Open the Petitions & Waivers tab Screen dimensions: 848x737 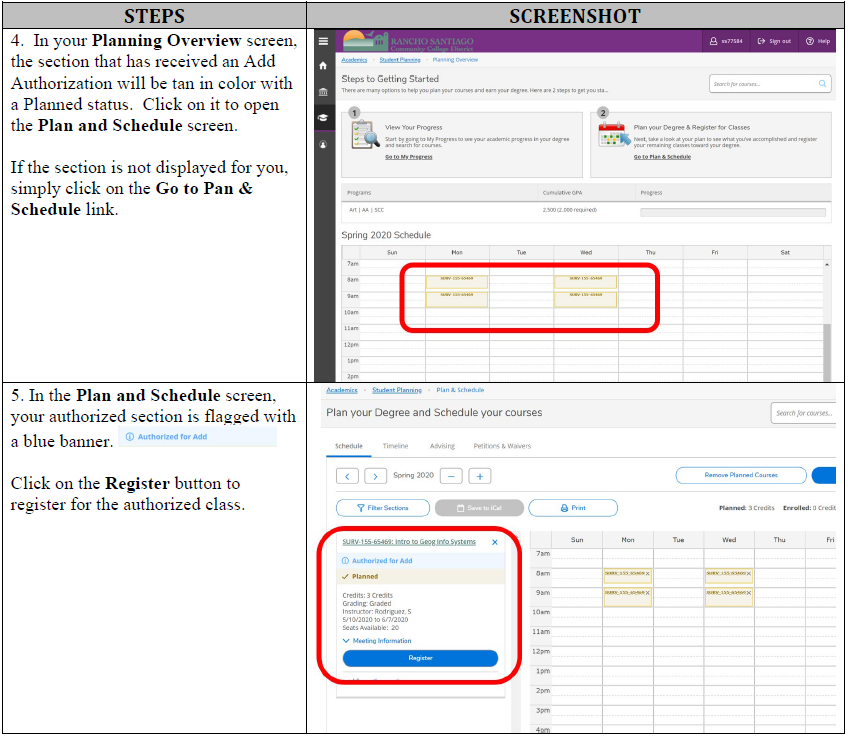click(x=503, y=446)
